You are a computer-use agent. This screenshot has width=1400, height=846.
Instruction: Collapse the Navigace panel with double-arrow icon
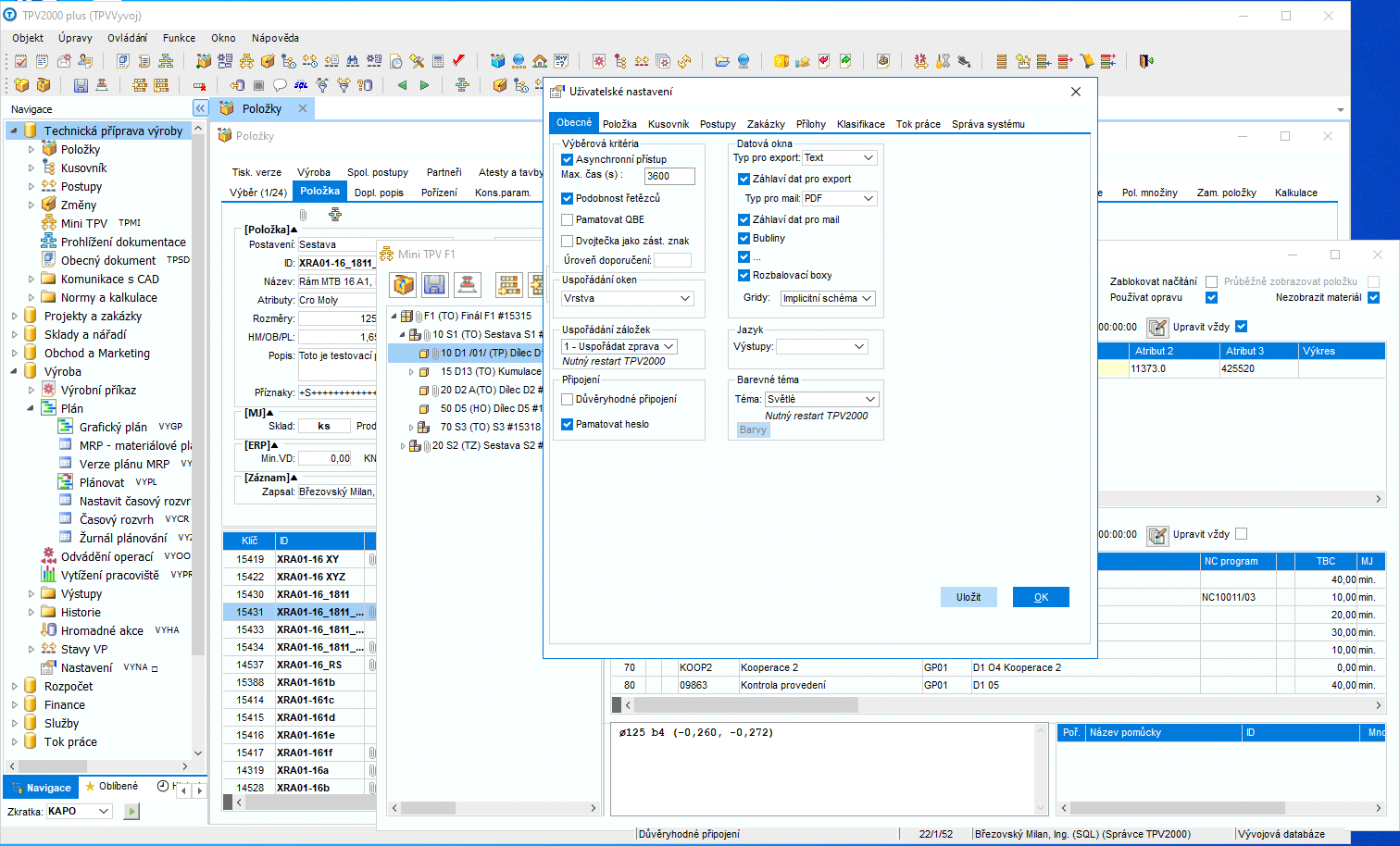pyautogui.click(x=200, y=108)
